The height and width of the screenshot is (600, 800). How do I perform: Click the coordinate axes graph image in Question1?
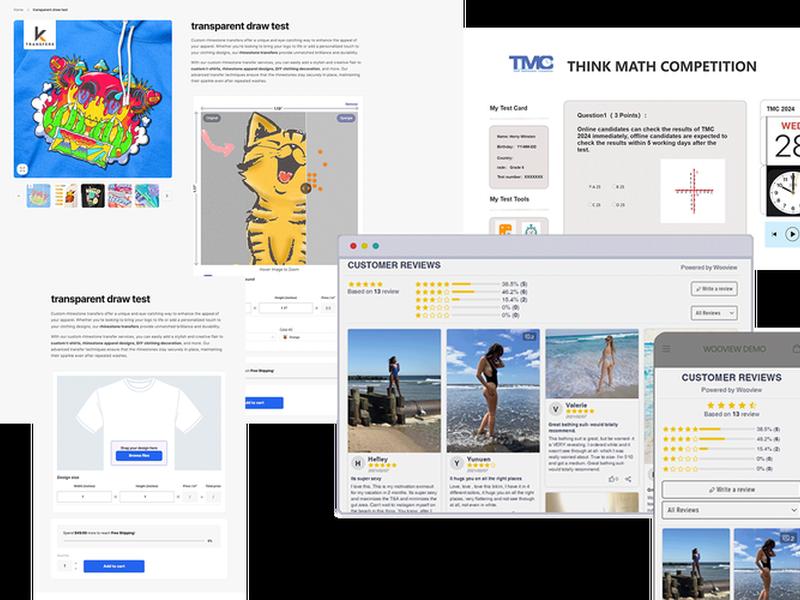point(692,191)
